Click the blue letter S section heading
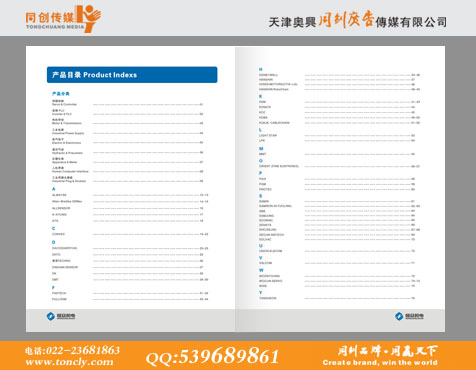 (x=261, y=196)
